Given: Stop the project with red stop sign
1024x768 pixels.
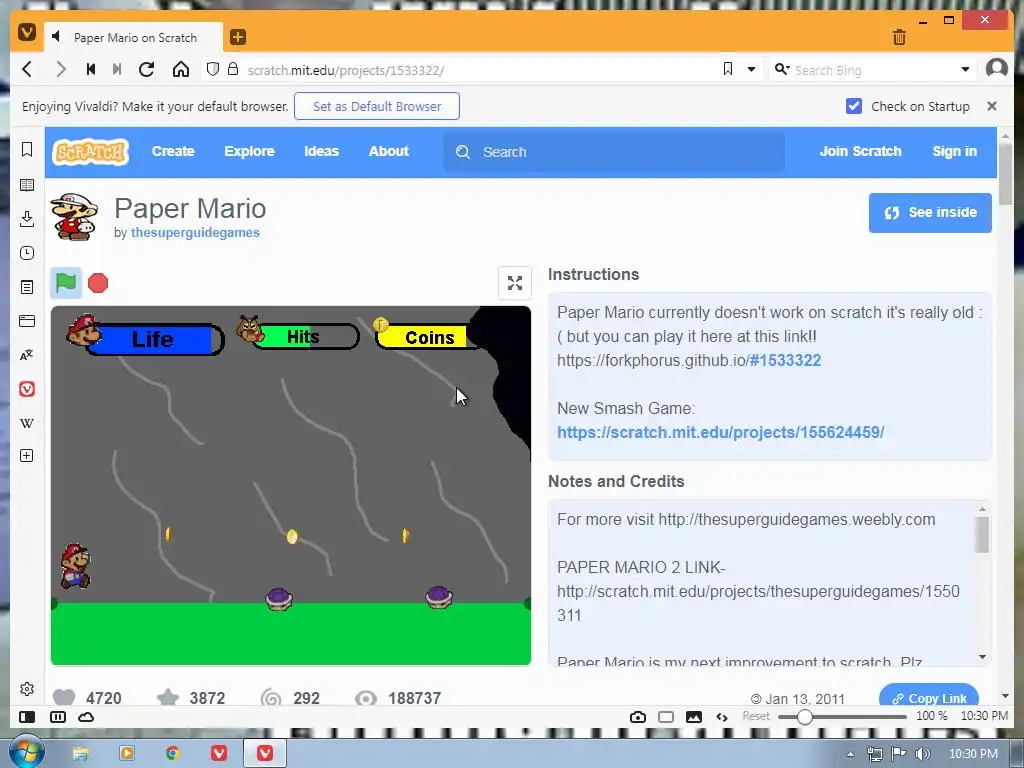Looking at the screenshot, I should point(98,283).
